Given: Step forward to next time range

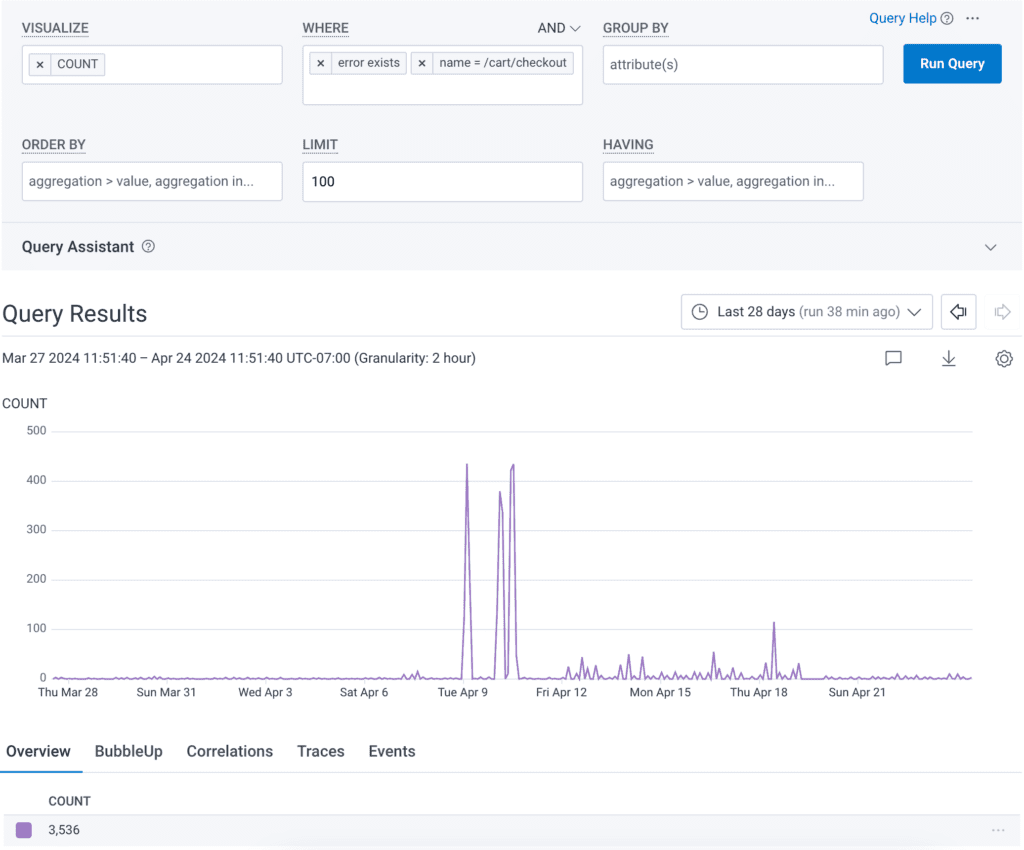Looking at the screenshot, I should coord(1002,312).
